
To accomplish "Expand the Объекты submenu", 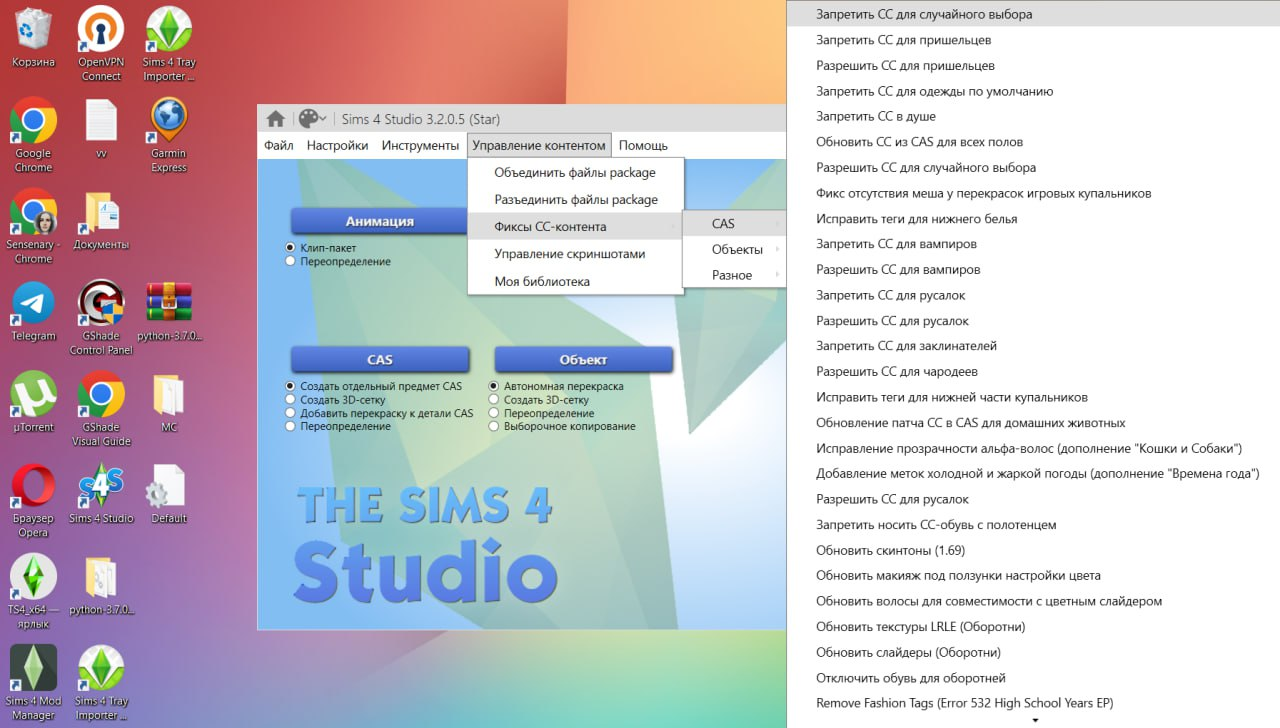I will [x=734, y=249].
